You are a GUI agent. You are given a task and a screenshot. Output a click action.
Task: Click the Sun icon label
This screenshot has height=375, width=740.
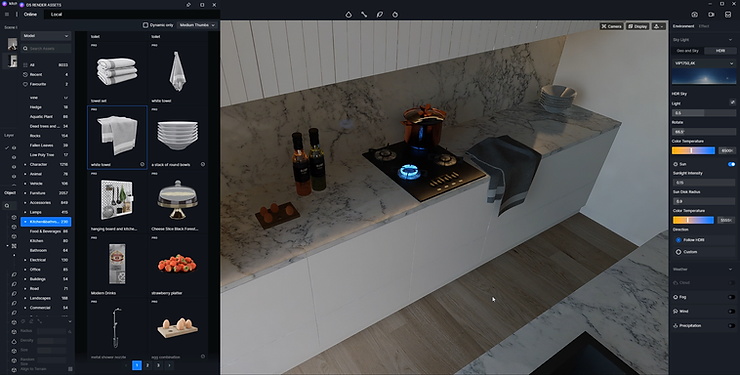click(676, 164)
